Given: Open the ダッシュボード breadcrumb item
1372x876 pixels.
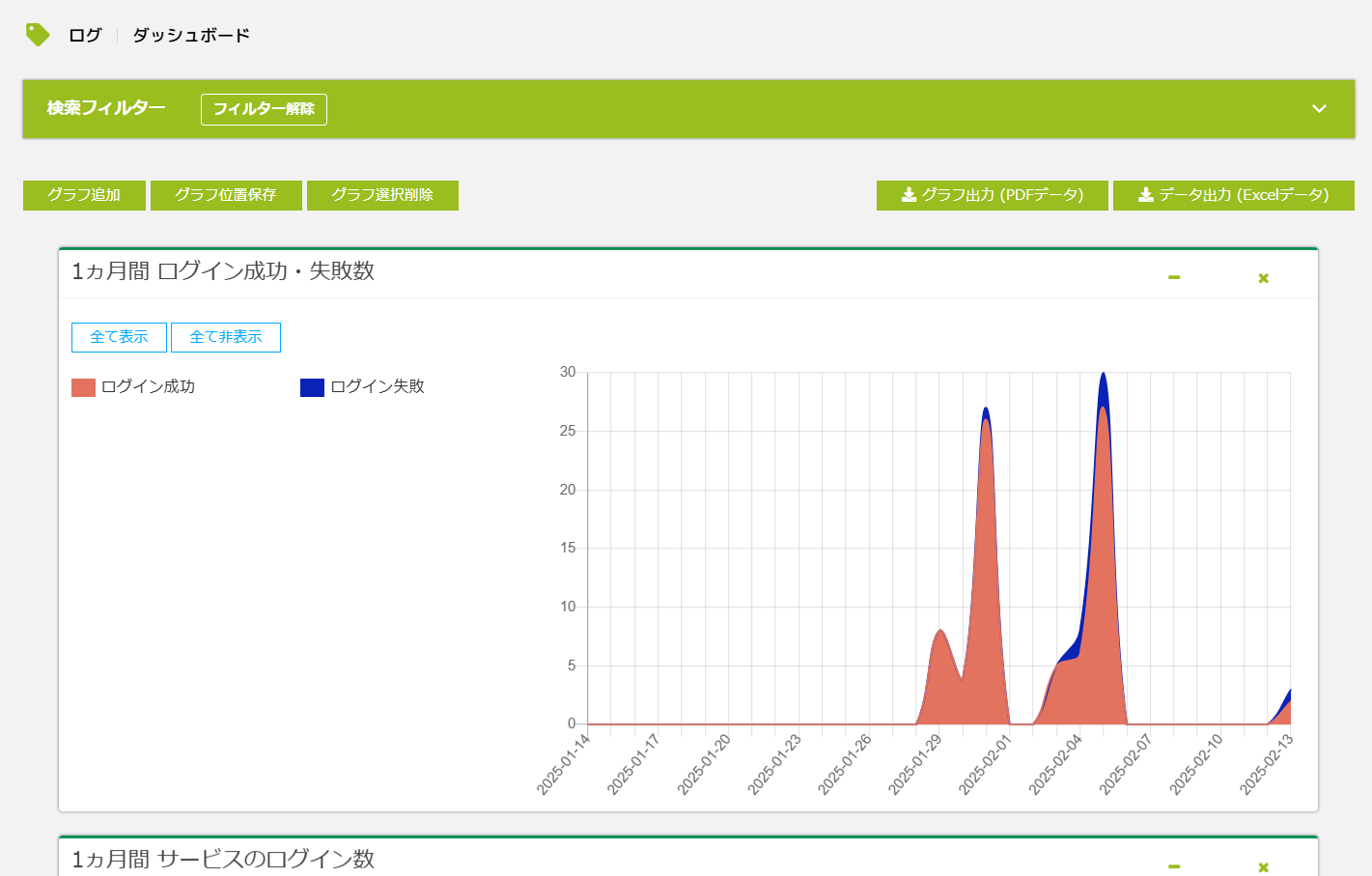Looking at the screenshot, I should click(x=191, y=35).
